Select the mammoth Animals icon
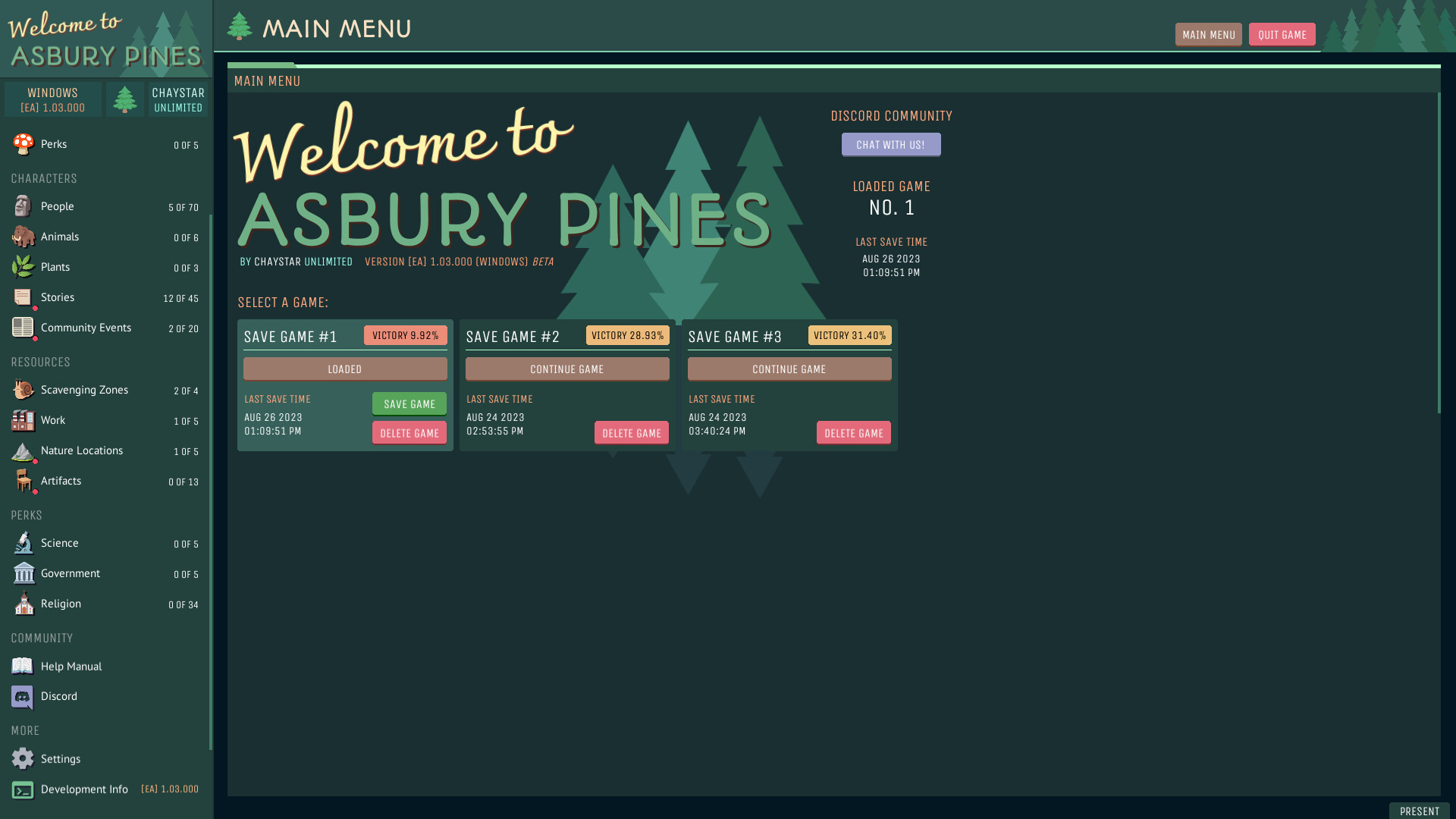This screenshot has height=819, width=1456. tap(23, 237)
